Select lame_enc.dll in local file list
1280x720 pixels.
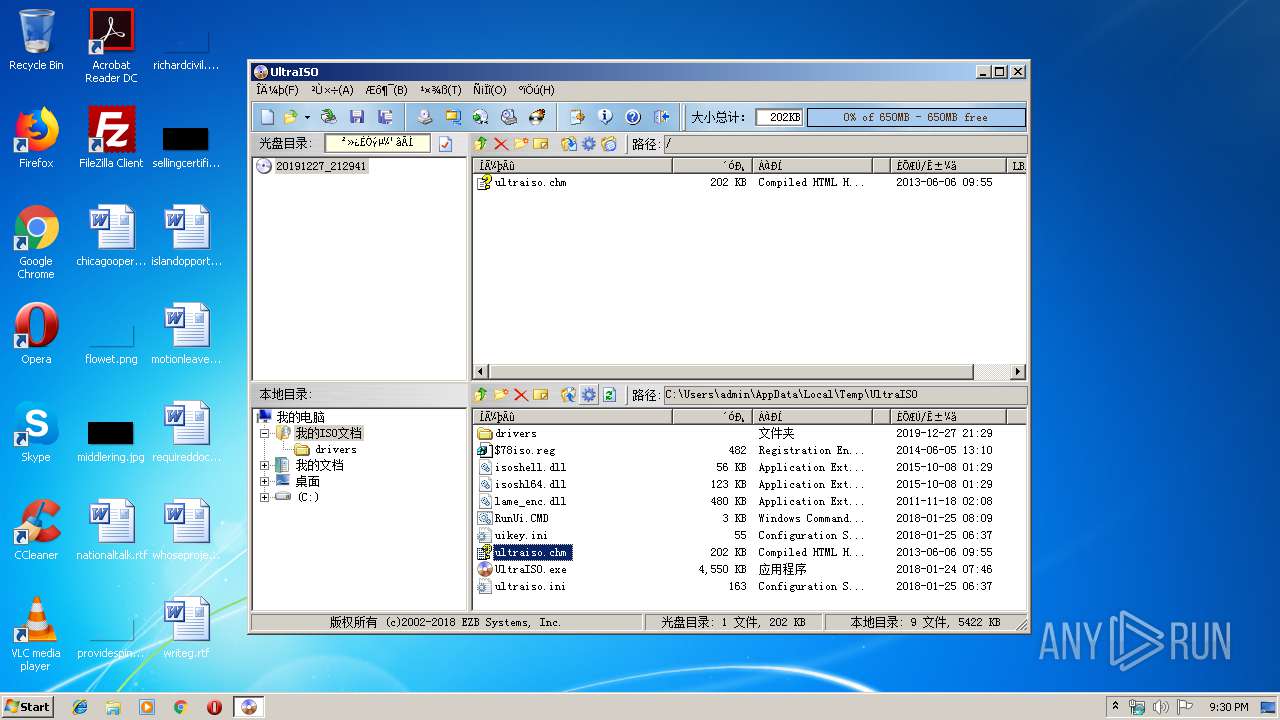click(530, 502)
